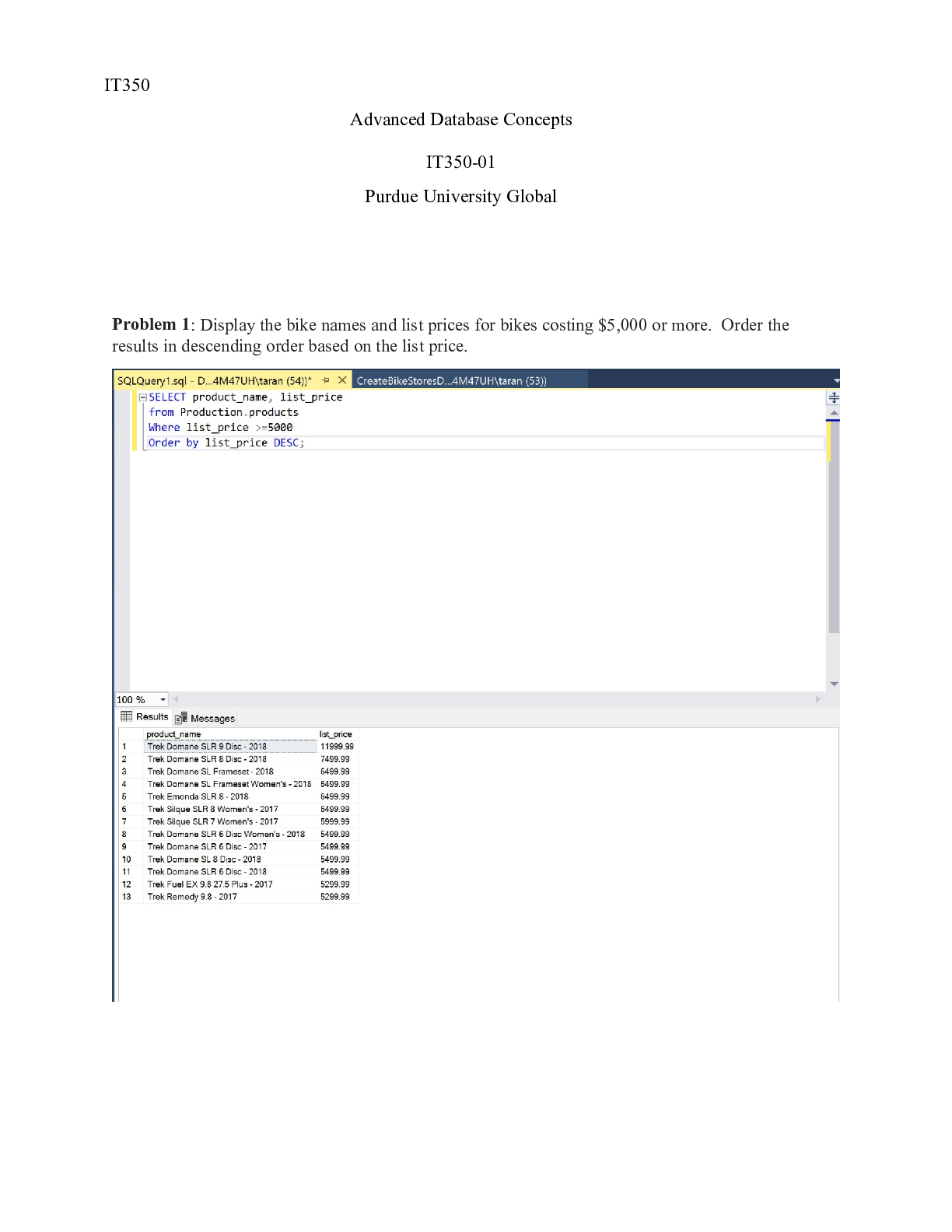Switch to the Messages tab
952x1232 pixels.
coord(205,718)
